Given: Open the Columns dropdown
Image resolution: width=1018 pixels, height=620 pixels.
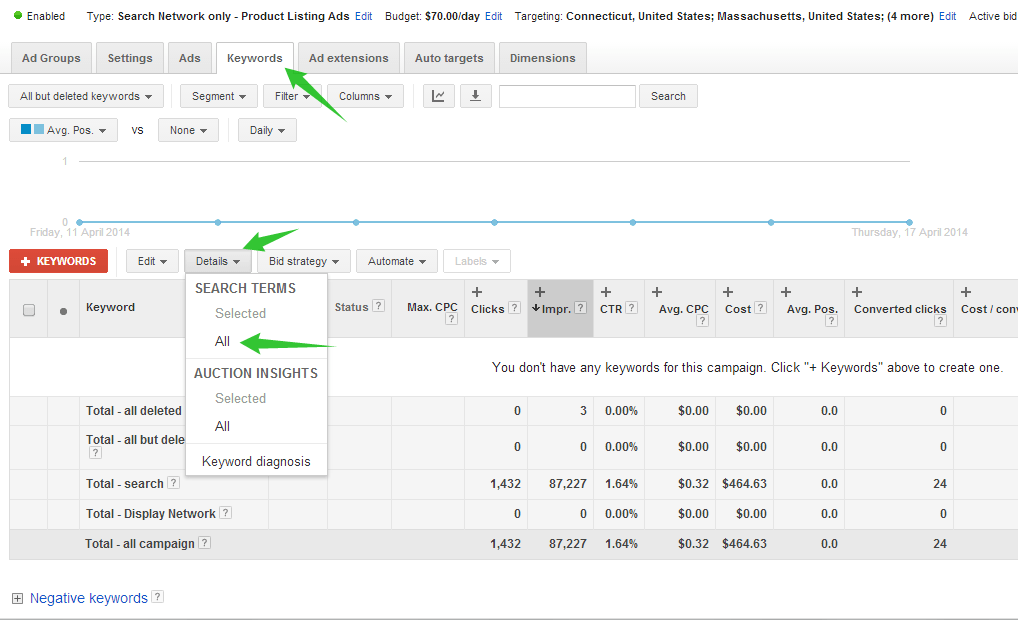Looking at the screenshot, I should pyautogui.click(x=365, y=96).
